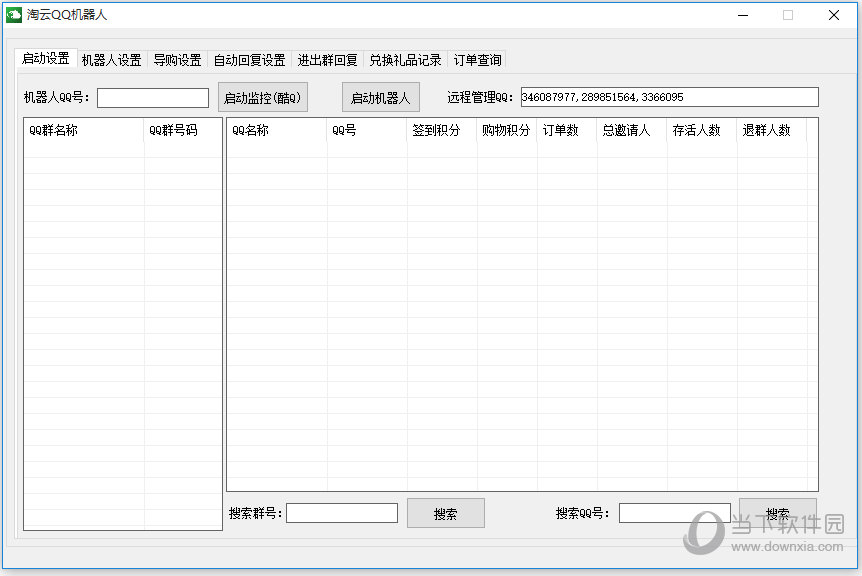The width and height of the screenshot is (862, 576).
Task: Open the 订单查询 tab
Action: tap(477, 60)
